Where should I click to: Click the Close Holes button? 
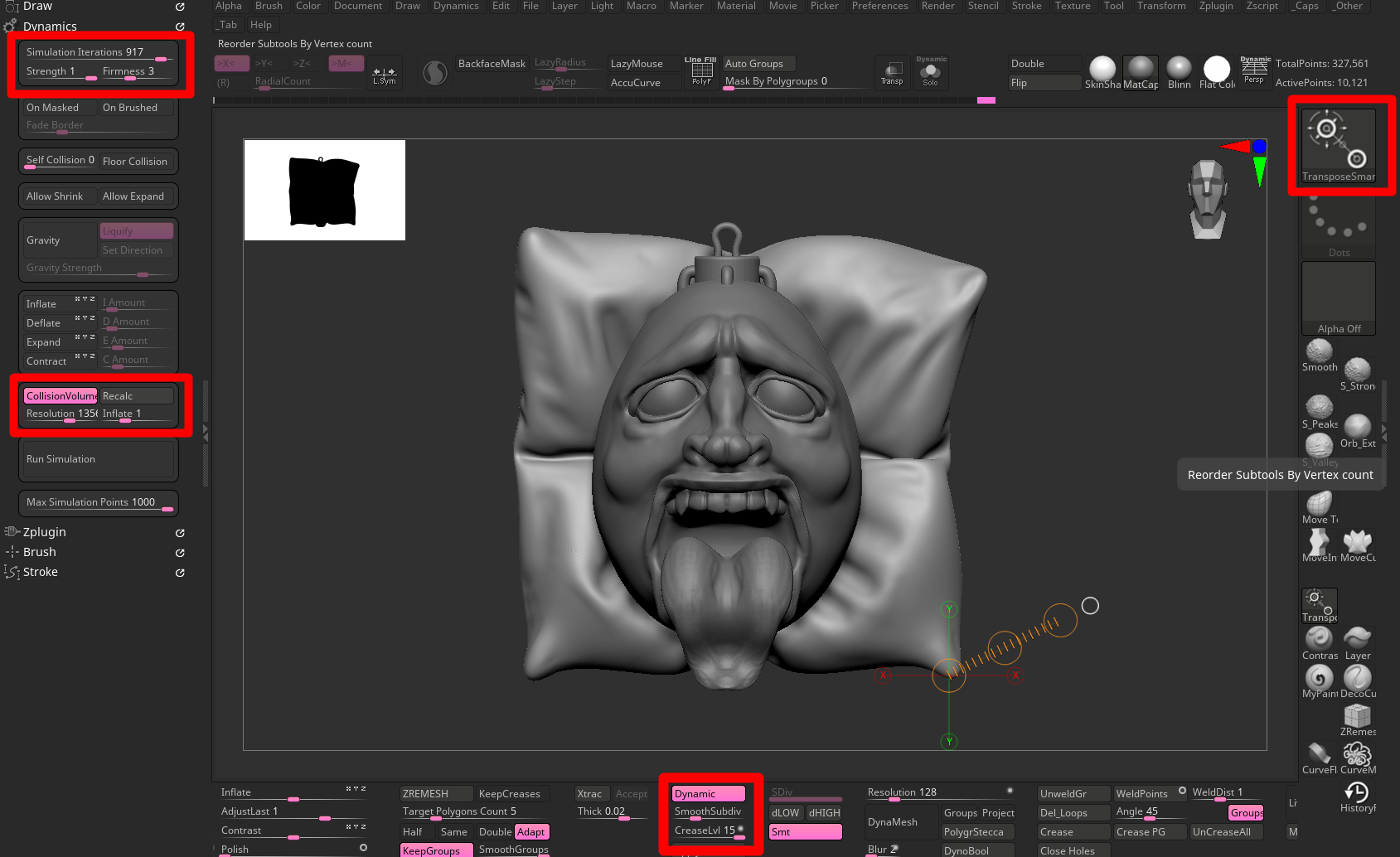pyautogui.click(x=1074, y=851)
